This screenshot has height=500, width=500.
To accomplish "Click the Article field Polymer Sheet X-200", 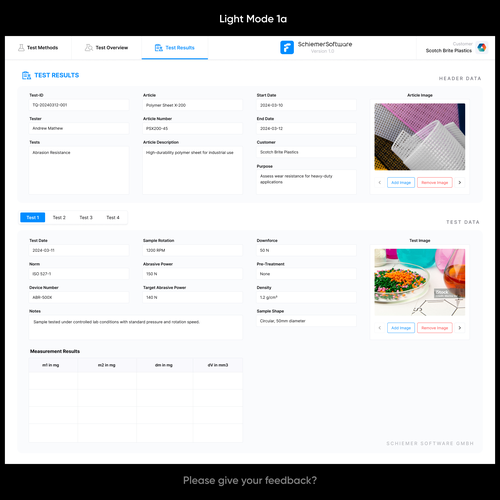I will pos(192,105).
